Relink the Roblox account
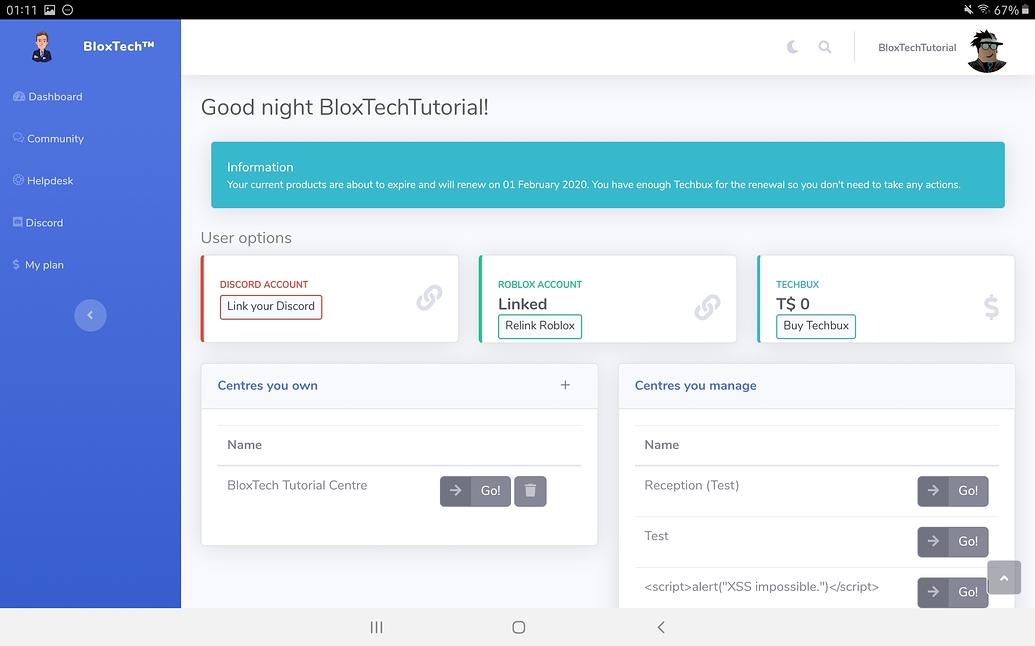The width and height of the screenshot is (1035, 646). 539,326
